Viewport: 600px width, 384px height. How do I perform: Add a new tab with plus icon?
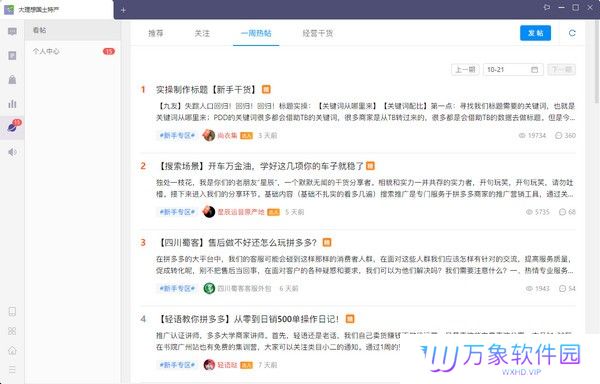[x=123, y=10]
